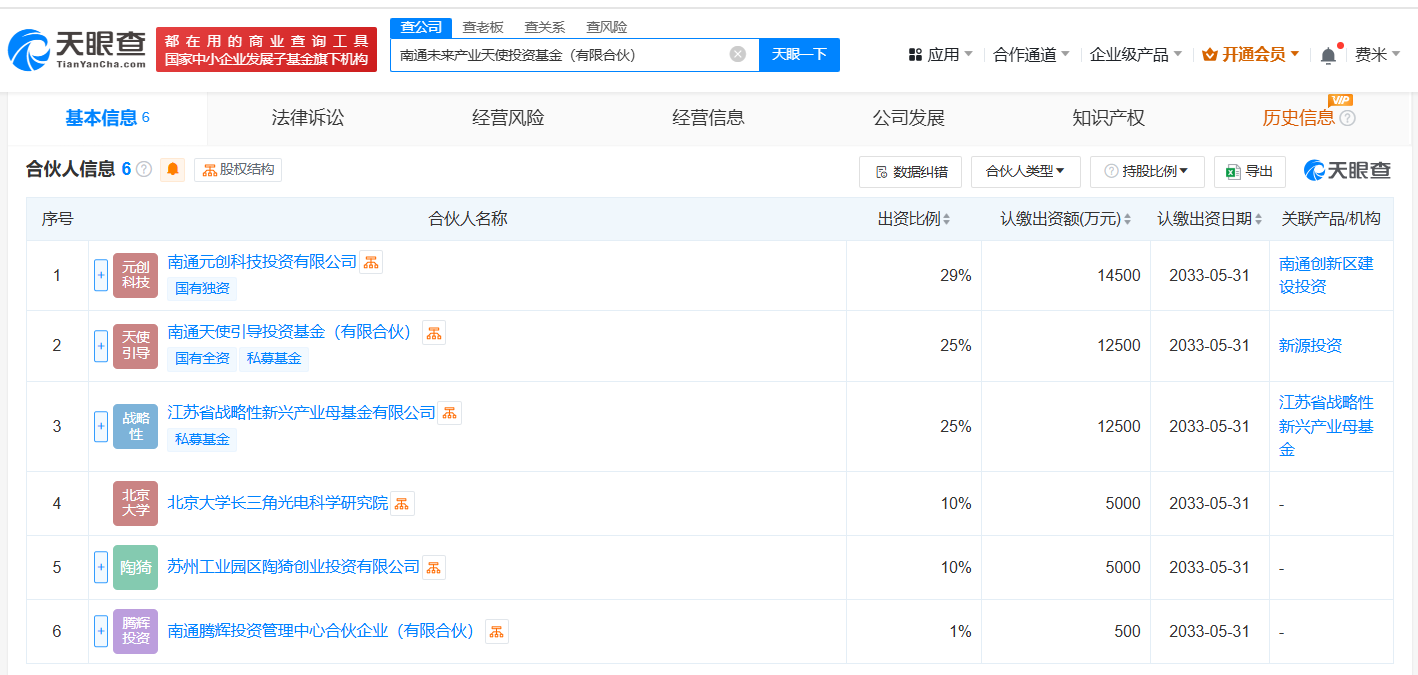This screenshot has width=1418, height=675.
Task: Click equity structure icon beside 南通腾辉投资管理中心合伙企业
Action: [496, 631]
